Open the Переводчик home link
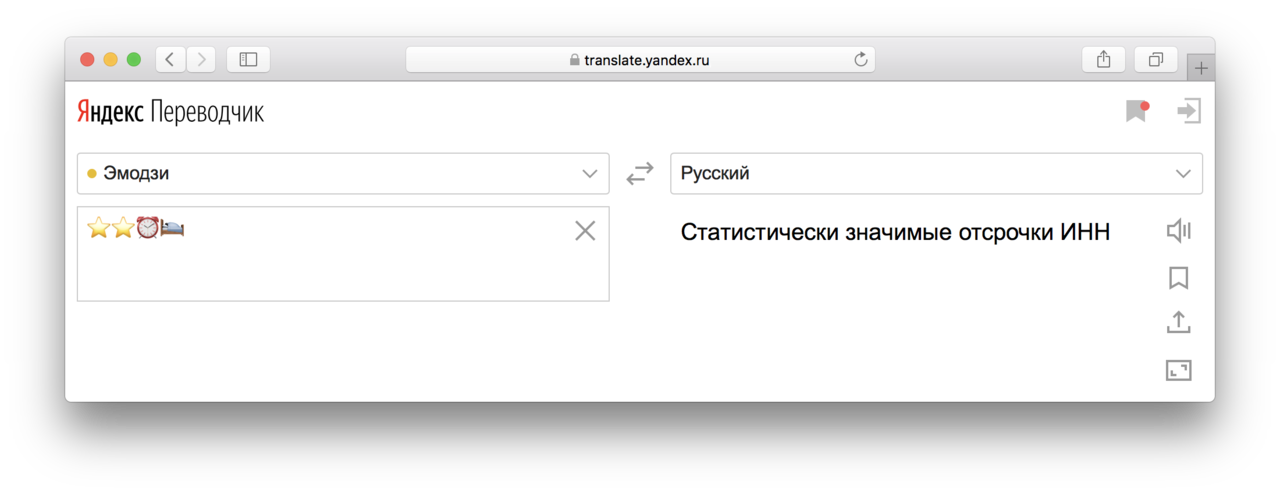 (x=207, y=112)
